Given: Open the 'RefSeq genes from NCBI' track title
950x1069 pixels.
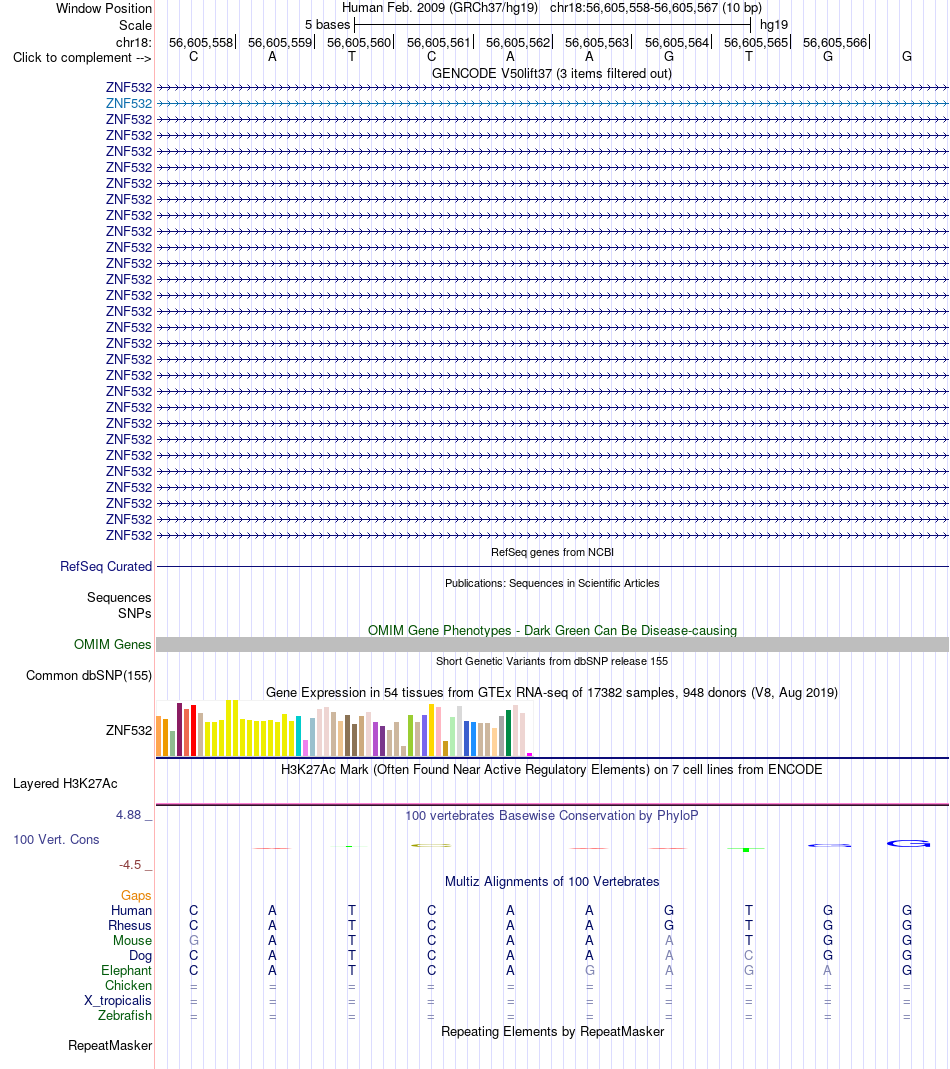Looking at the screenshot, I should click(552, 552).
